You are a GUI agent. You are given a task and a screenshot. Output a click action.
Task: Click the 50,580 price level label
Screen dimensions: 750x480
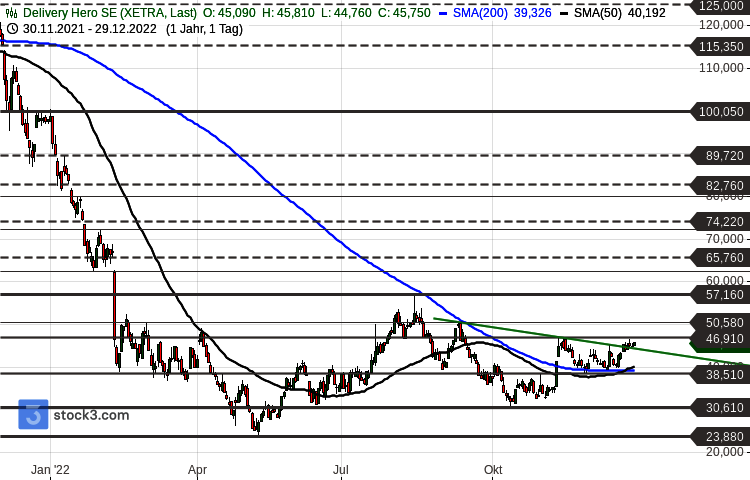point(721,322)
